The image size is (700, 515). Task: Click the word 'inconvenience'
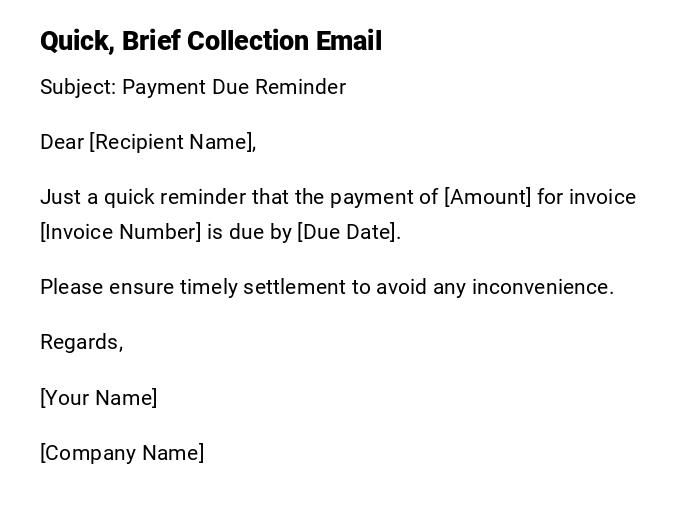[x=540, y=287]
